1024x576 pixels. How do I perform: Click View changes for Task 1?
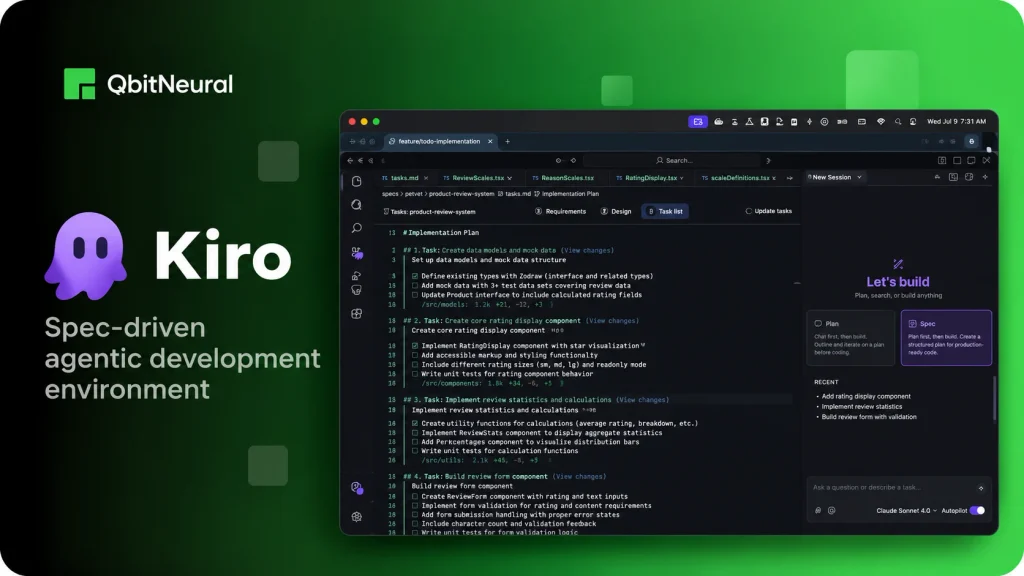(587, 251)
